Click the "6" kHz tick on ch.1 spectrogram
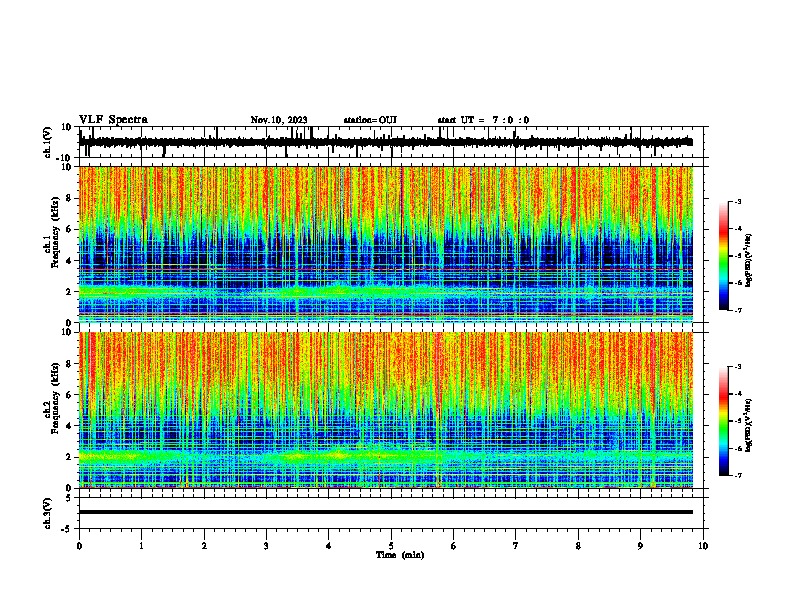Screen dimensions: 792x612 (69, 229)
